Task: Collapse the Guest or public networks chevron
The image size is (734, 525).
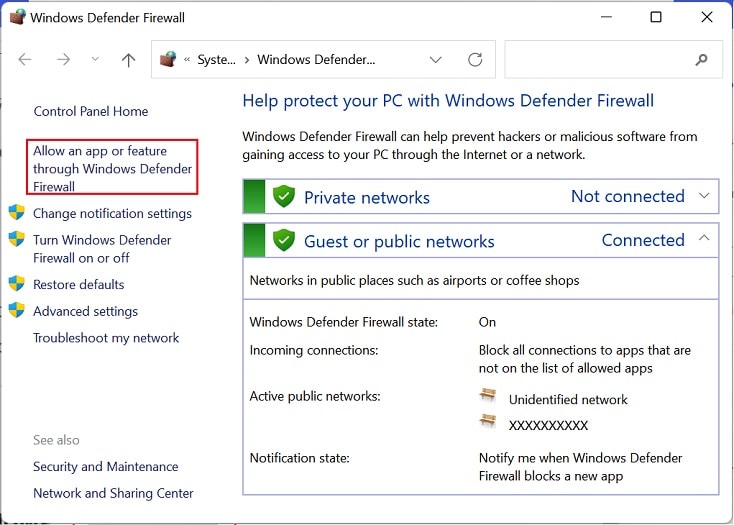Action: coord(704,238)
